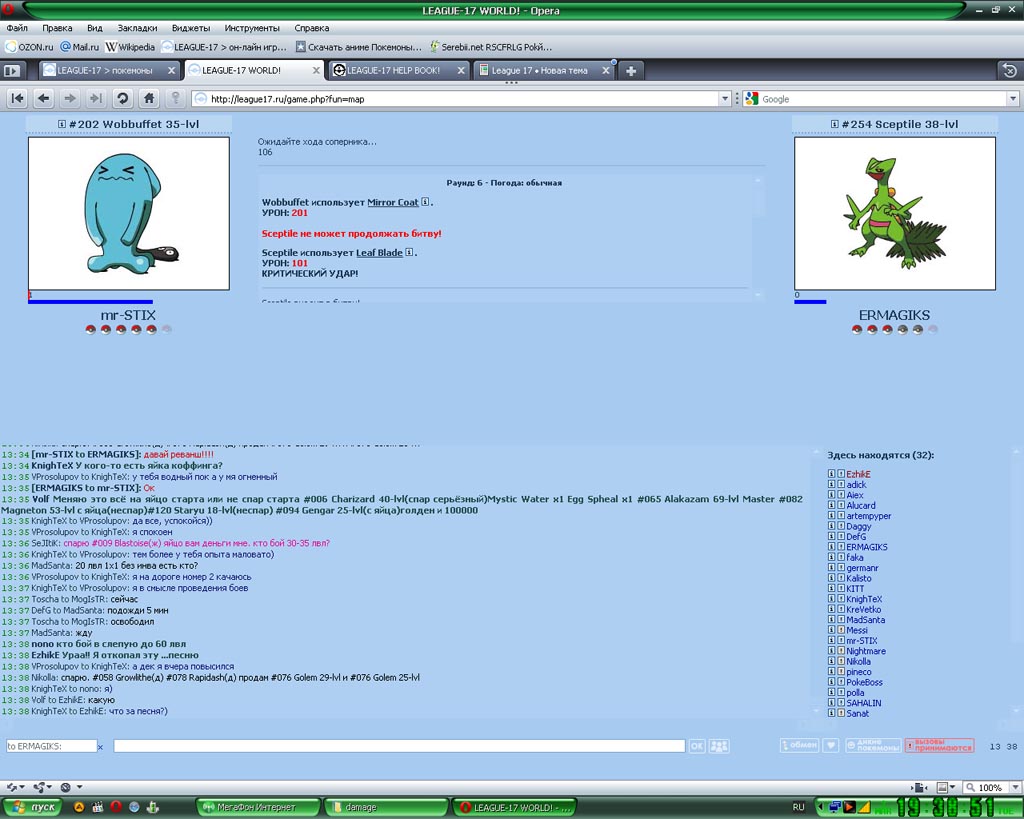Click info icon beside Mirror Coat
This screenshot has height=819, width=1024.
click(x=425, y=202)
